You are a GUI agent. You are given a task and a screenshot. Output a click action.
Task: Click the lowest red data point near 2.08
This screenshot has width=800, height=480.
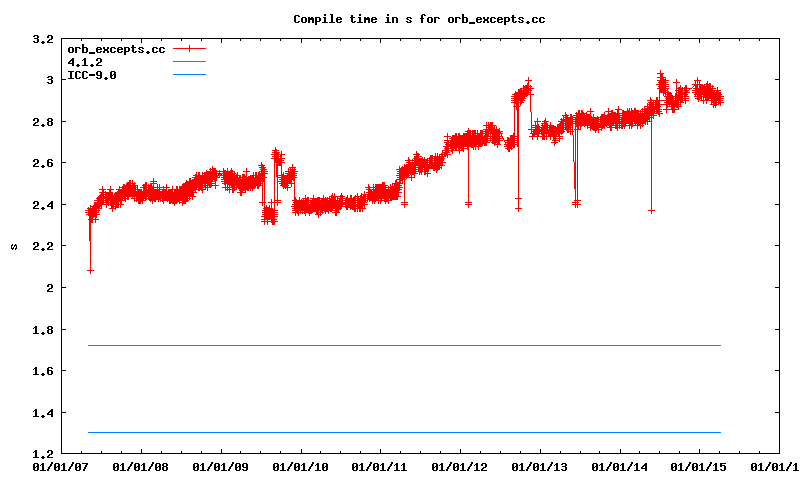(91, 270)
